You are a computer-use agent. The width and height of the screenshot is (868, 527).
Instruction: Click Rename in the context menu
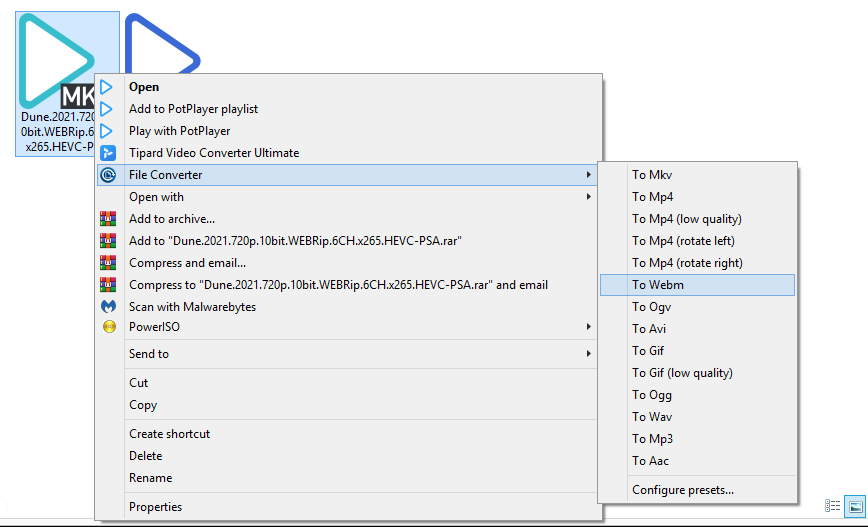pyautogui.click(x=150, y=478)
